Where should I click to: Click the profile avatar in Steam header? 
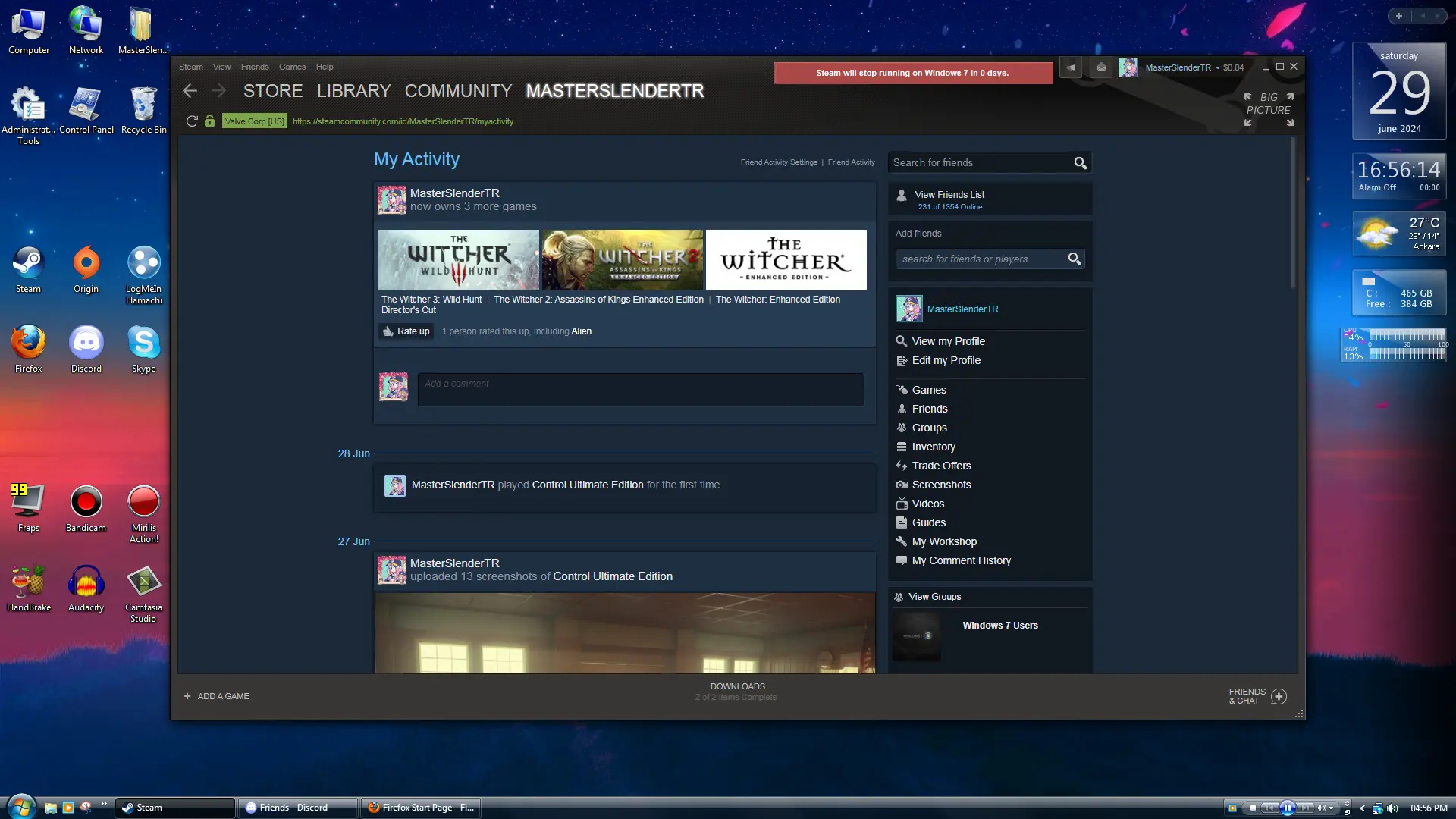1128,67
